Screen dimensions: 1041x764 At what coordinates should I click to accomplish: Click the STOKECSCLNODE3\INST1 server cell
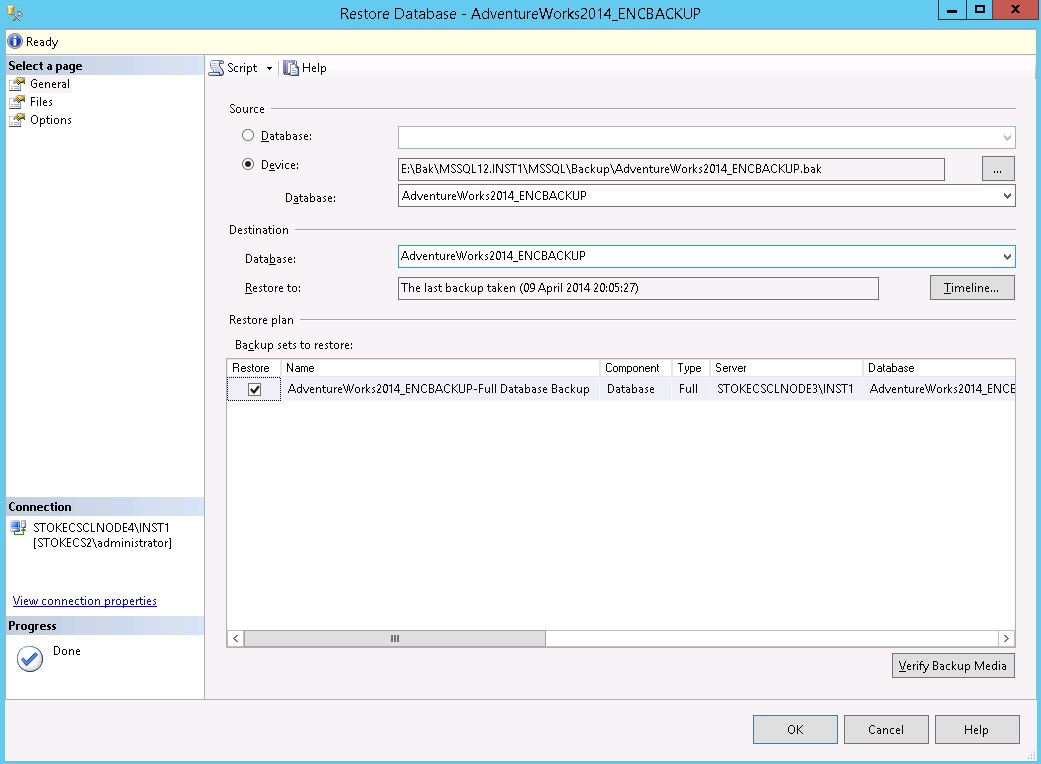(x=785, y=389)
